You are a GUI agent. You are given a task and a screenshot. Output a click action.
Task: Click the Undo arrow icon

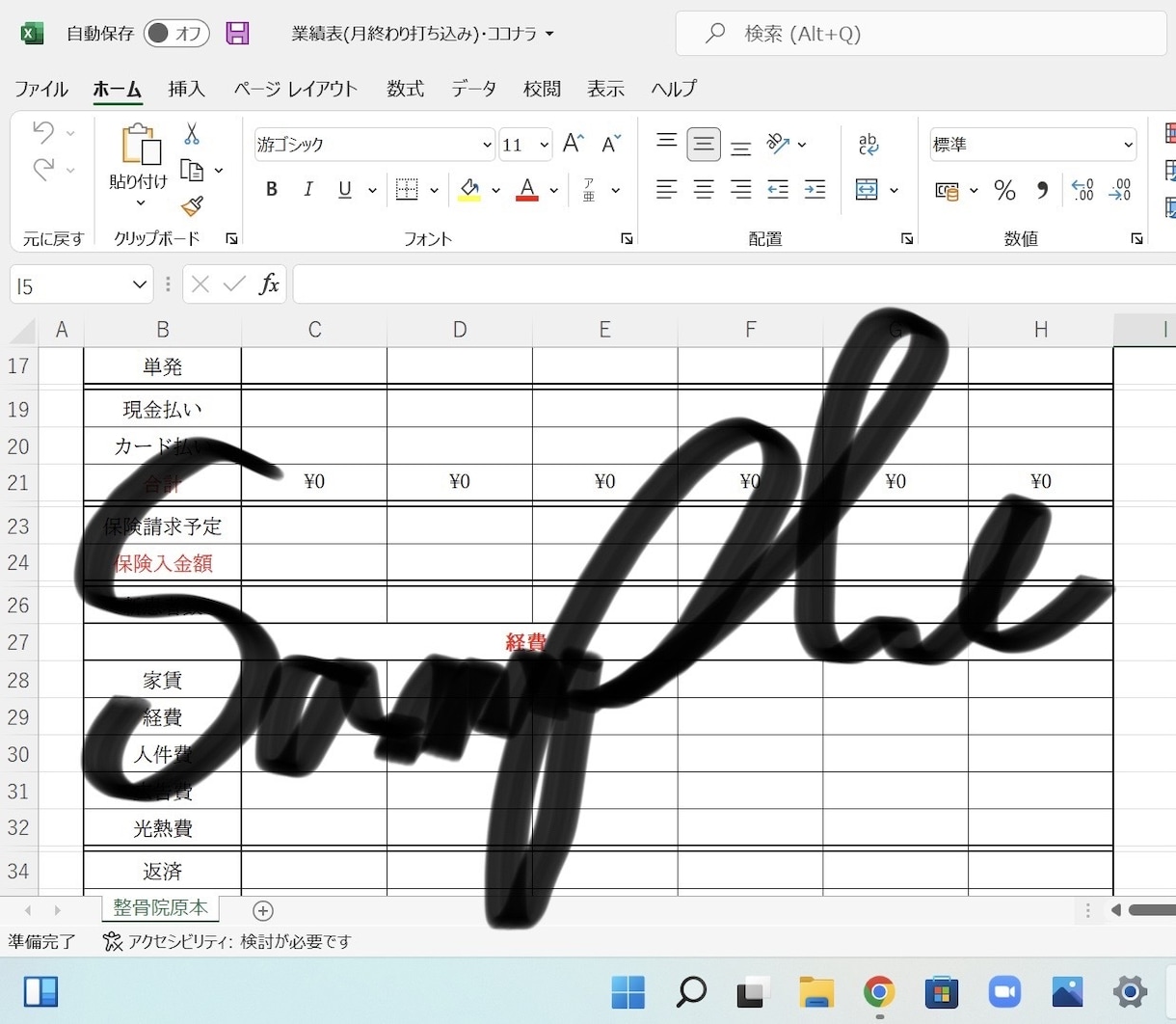pos(43,131)
